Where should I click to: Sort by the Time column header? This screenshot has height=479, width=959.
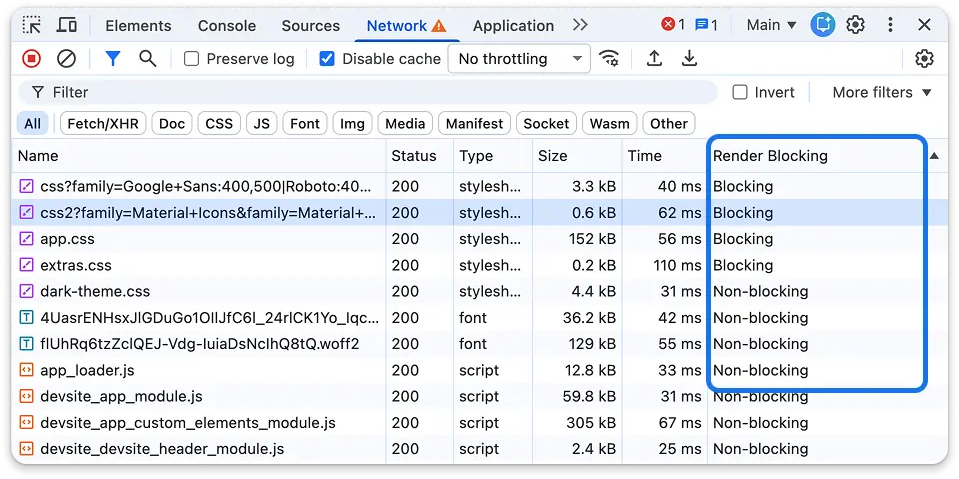pos(665,156)
